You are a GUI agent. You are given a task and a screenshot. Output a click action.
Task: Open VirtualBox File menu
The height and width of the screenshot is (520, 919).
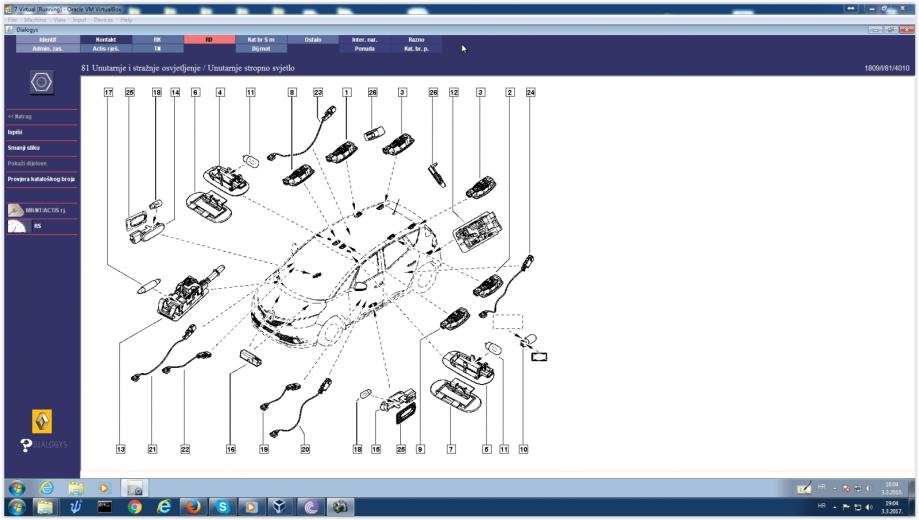click(12, 20)
